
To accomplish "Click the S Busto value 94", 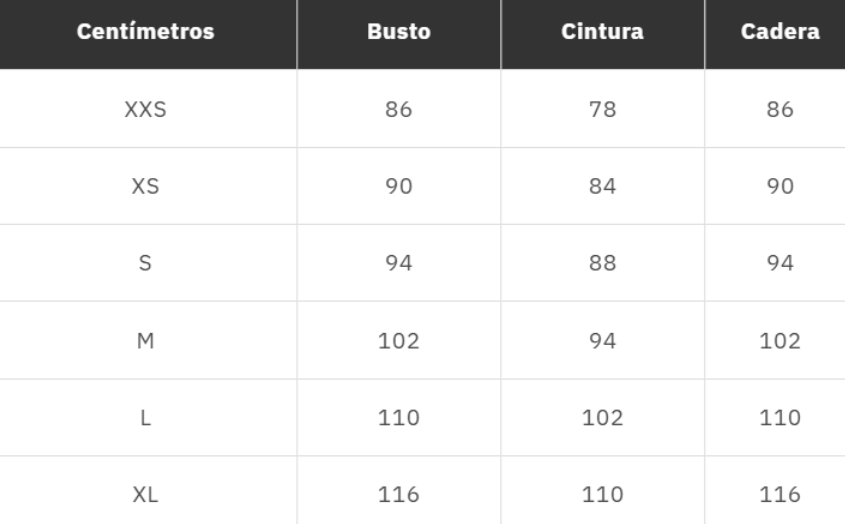I will point(399,264).
